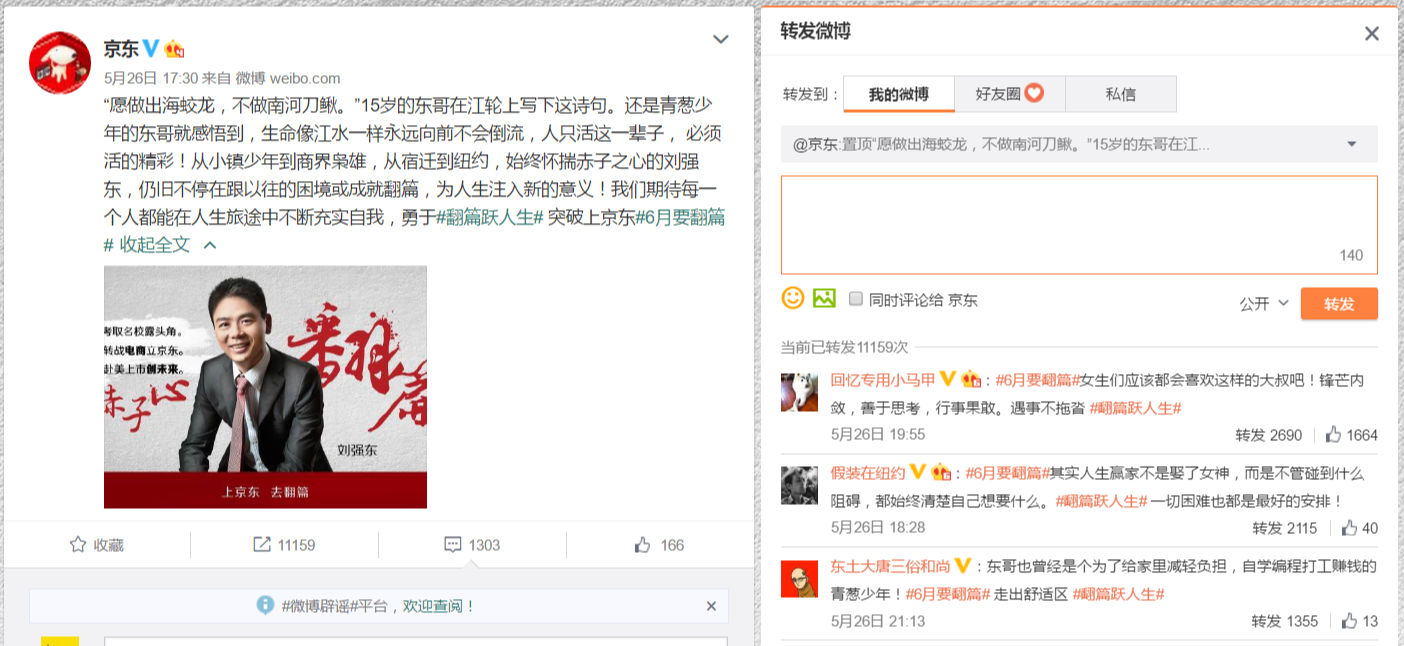This screenshot has height=646, width=1404.
Task: Enable the 同时评论给 京东 checkbox
Action: point(856,298)
